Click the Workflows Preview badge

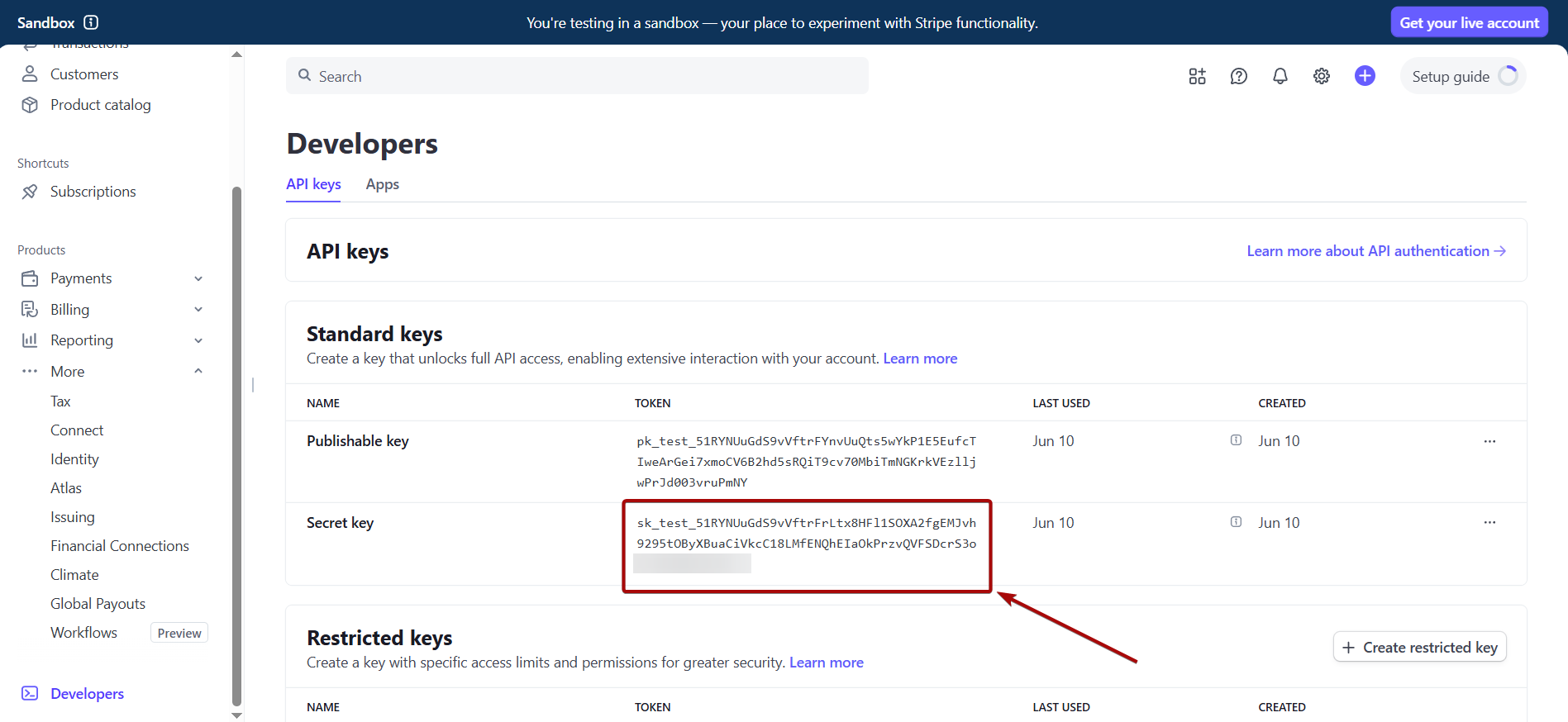point(179,633)
